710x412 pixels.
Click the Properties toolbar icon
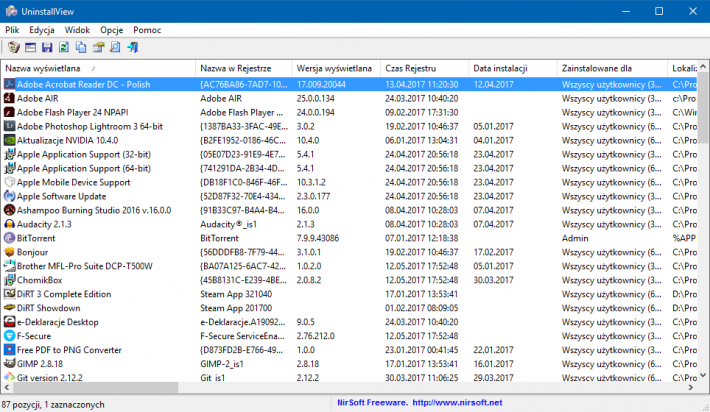click(98, 47)
